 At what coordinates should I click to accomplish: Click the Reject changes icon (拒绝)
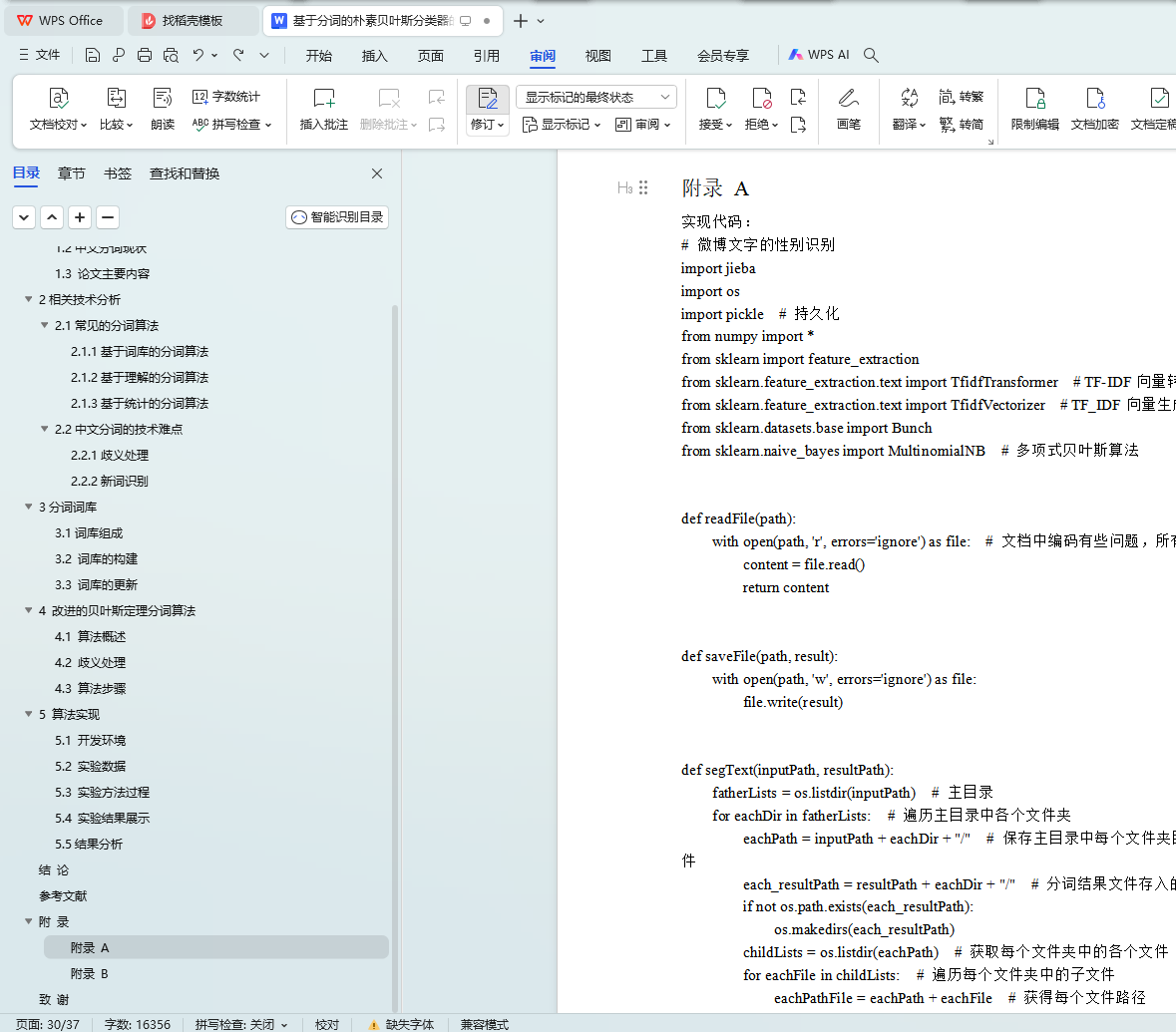[x=761, y=99]
